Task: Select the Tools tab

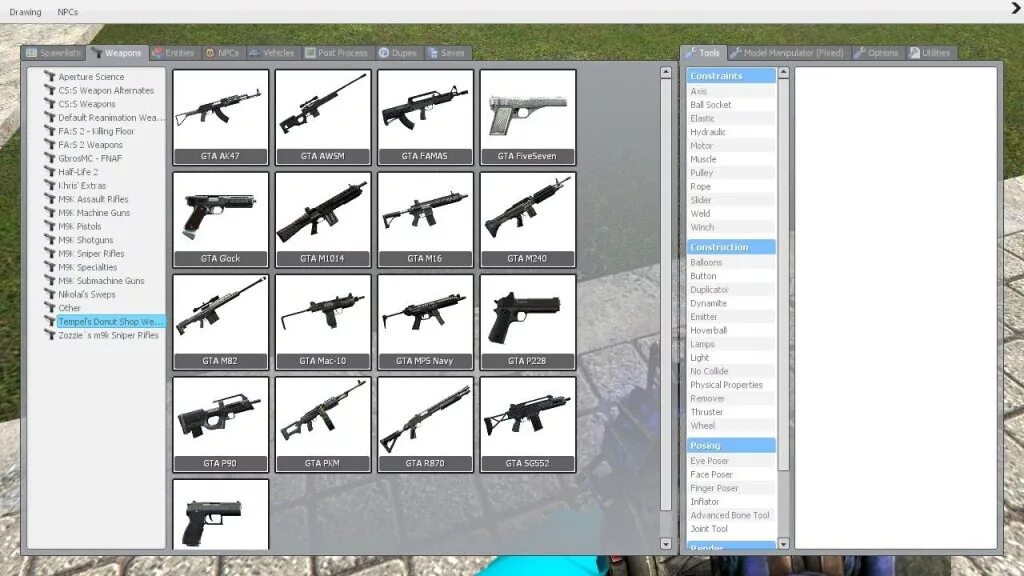Action: 703,53
